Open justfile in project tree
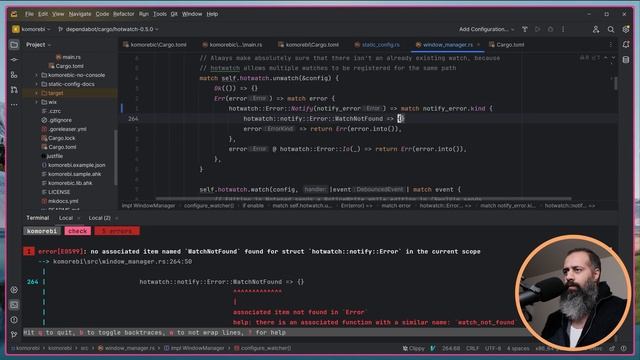Screen dimensions: 640x360 [x=55, y=156]
